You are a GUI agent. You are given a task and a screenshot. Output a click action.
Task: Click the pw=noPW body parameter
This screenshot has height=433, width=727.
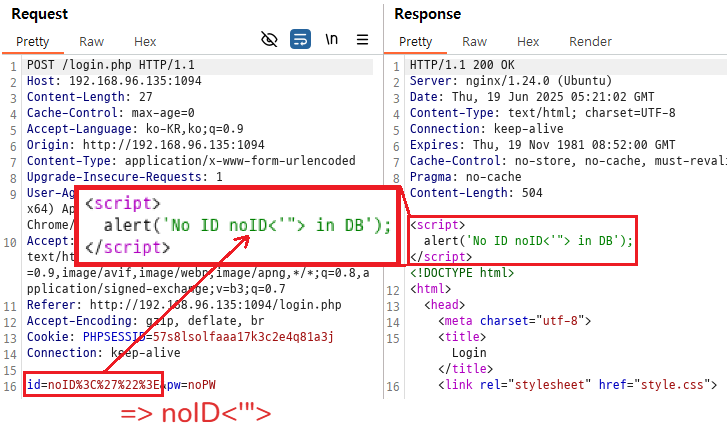(x=191, y=385)
